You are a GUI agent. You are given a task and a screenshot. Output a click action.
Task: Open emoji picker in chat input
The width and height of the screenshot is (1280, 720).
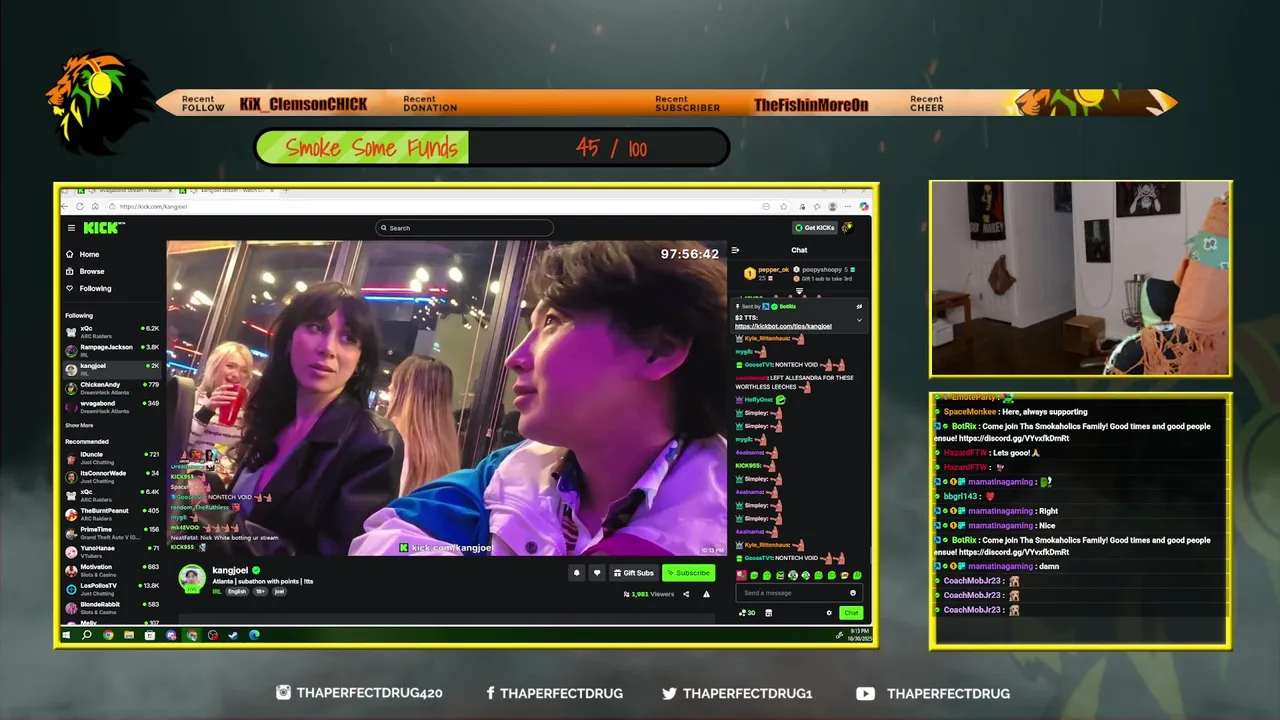(x=853, y=593)
